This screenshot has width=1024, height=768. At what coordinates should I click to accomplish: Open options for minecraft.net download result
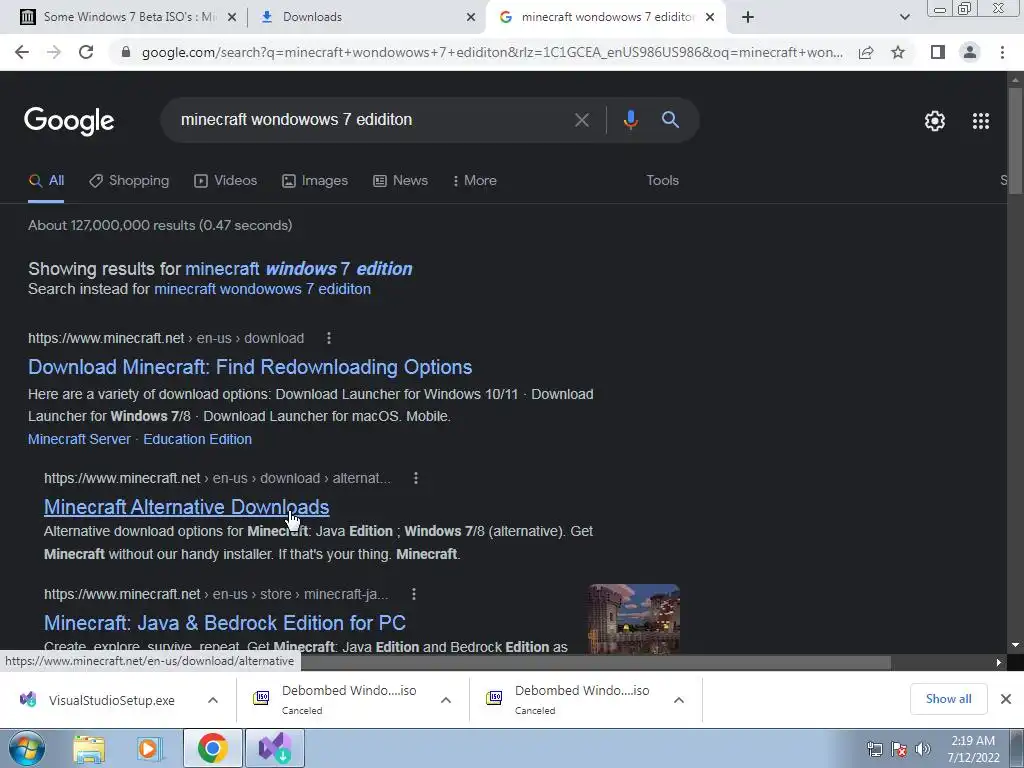coord(328,338)
